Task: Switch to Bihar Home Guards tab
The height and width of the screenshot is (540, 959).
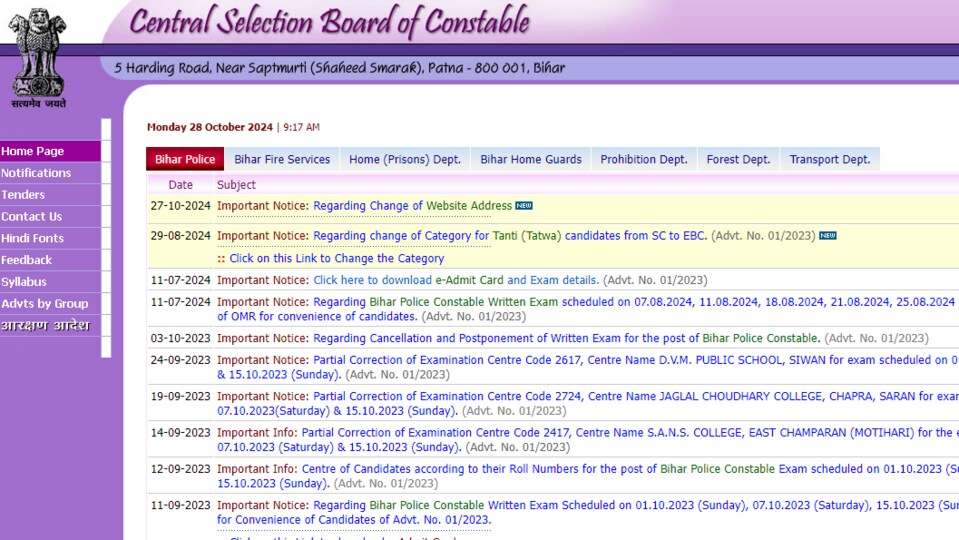Action: (x=531, y=159)
